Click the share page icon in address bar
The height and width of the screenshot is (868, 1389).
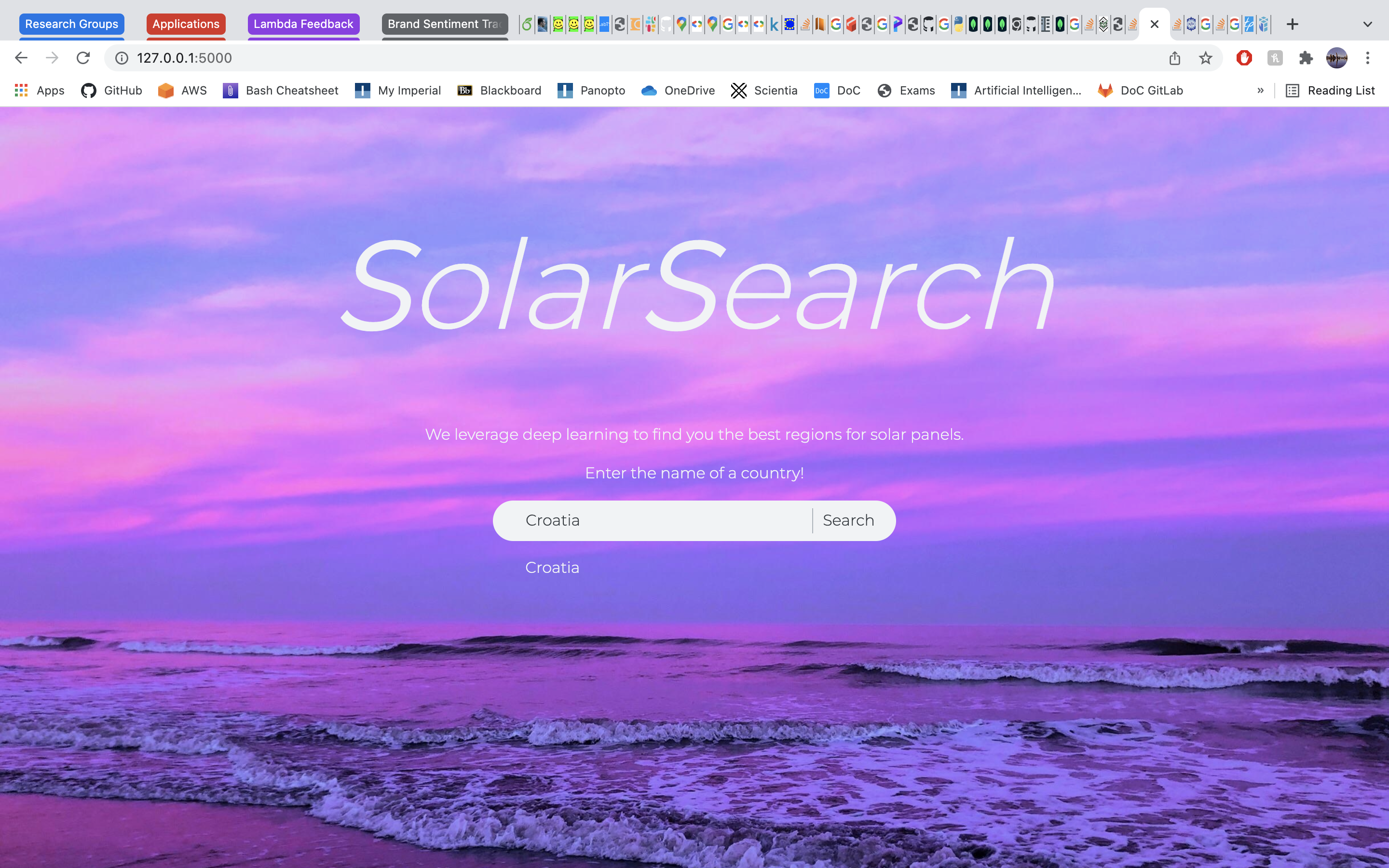pos(1174,58)
